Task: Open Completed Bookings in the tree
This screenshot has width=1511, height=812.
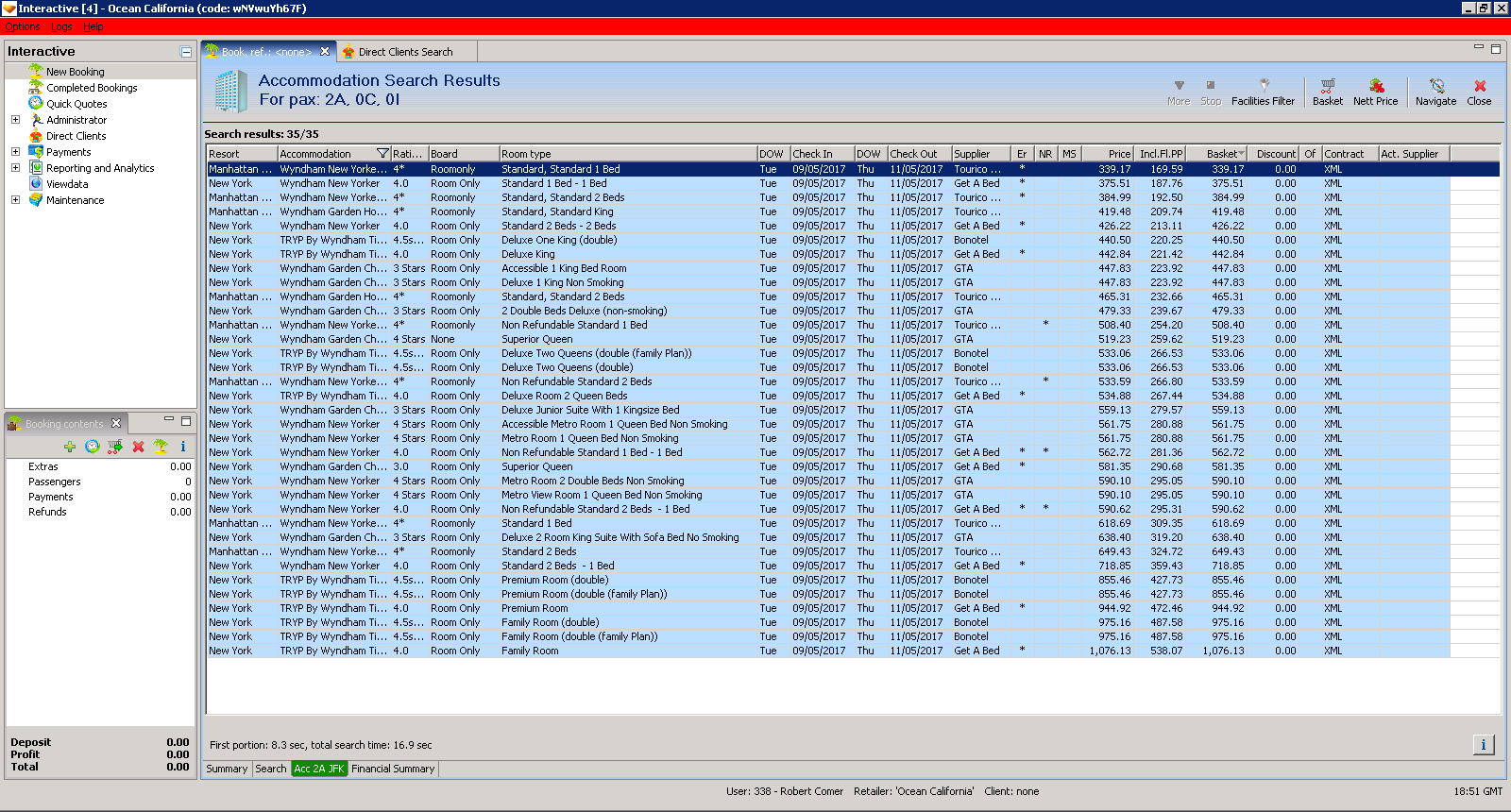Action: click(92, 88)
